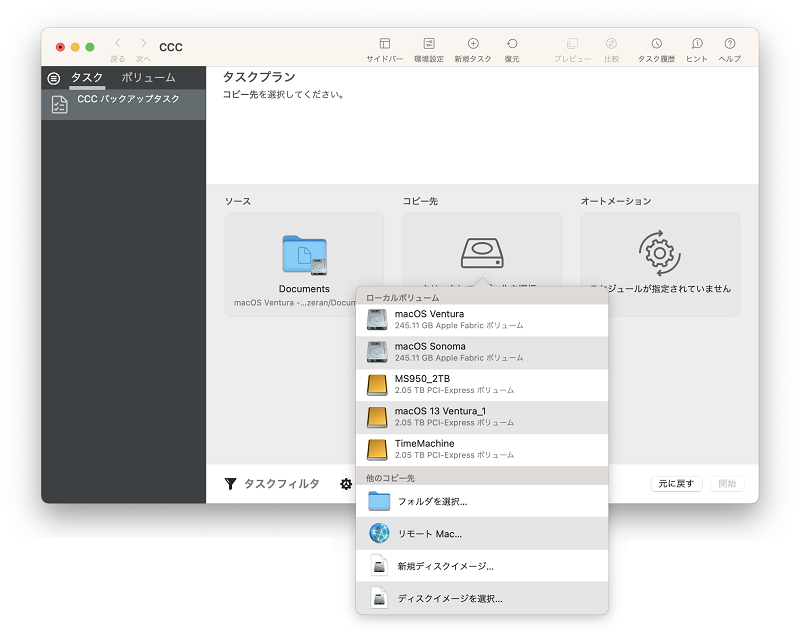Image resolution: width=800 pixels, height=644 pixels.
Task: Select CCC バックアップタスク in sidebar
Action: pyautogui.click(x=123, y=105)
